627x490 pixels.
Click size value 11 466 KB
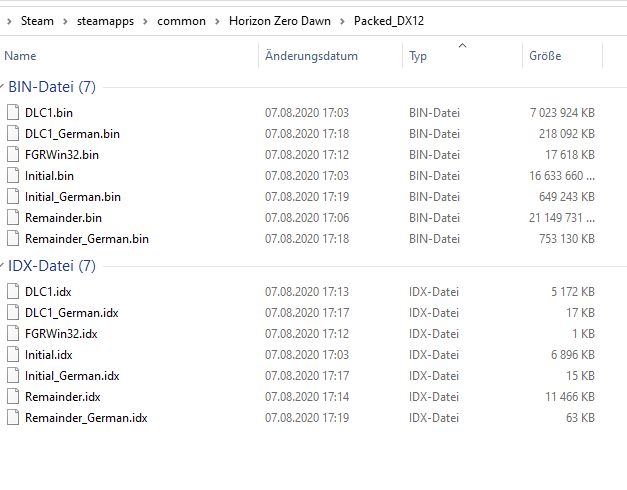click(570, 397)
